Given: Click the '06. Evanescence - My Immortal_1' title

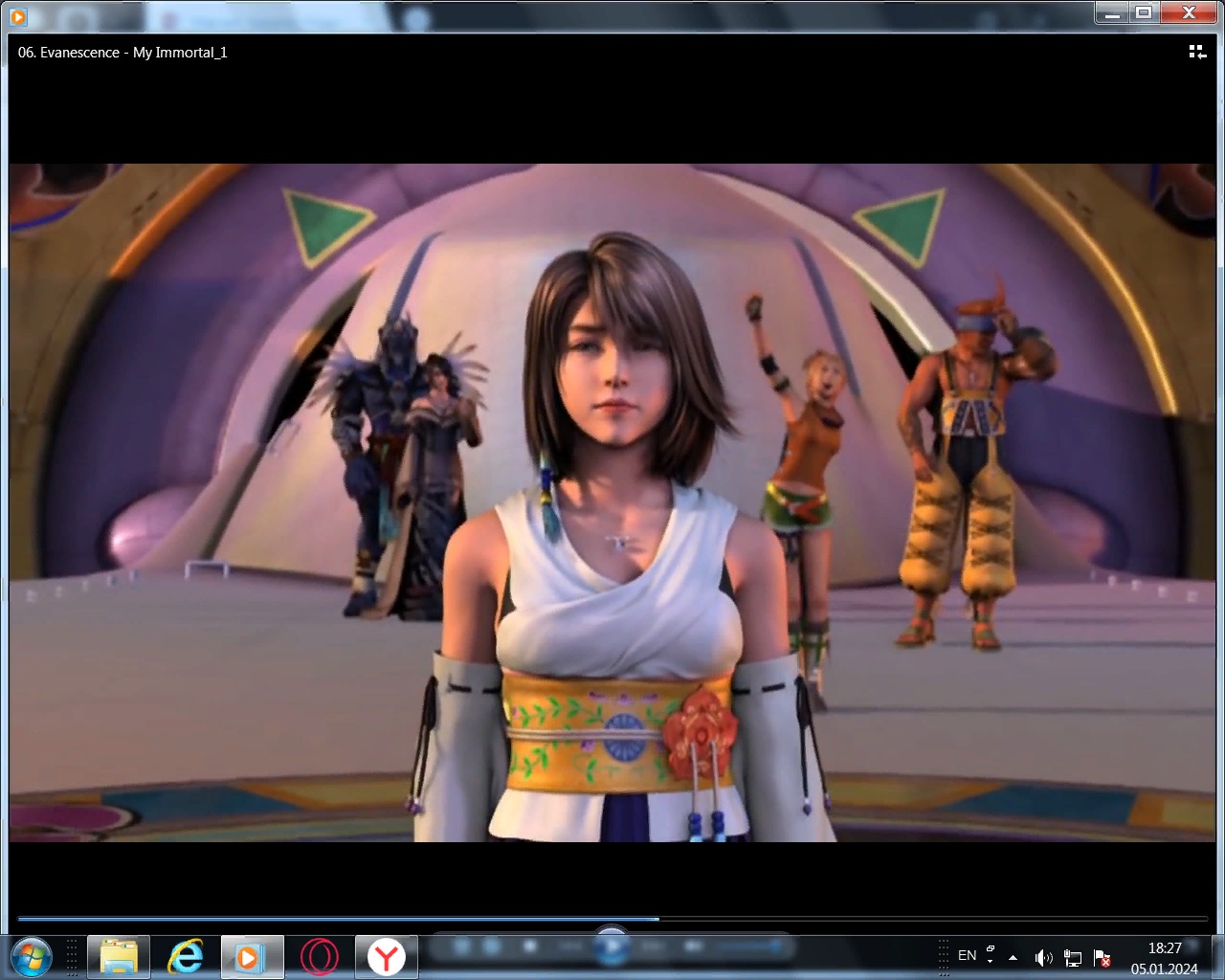Looking at the screenshot, I should click(x=122, y=52).
